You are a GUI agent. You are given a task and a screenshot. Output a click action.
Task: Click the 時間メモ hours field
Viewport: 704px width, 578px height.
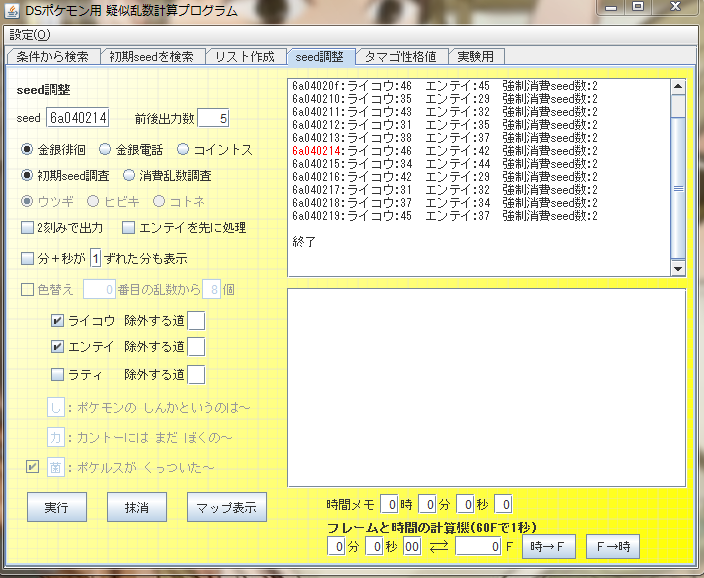point(389,505)
